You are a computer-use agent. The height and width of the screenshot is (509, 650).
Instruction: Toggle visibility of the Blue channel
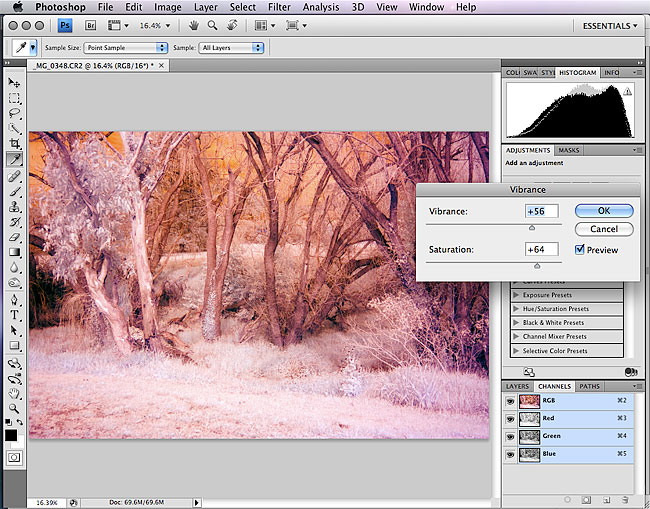click(x=509, y=454)
